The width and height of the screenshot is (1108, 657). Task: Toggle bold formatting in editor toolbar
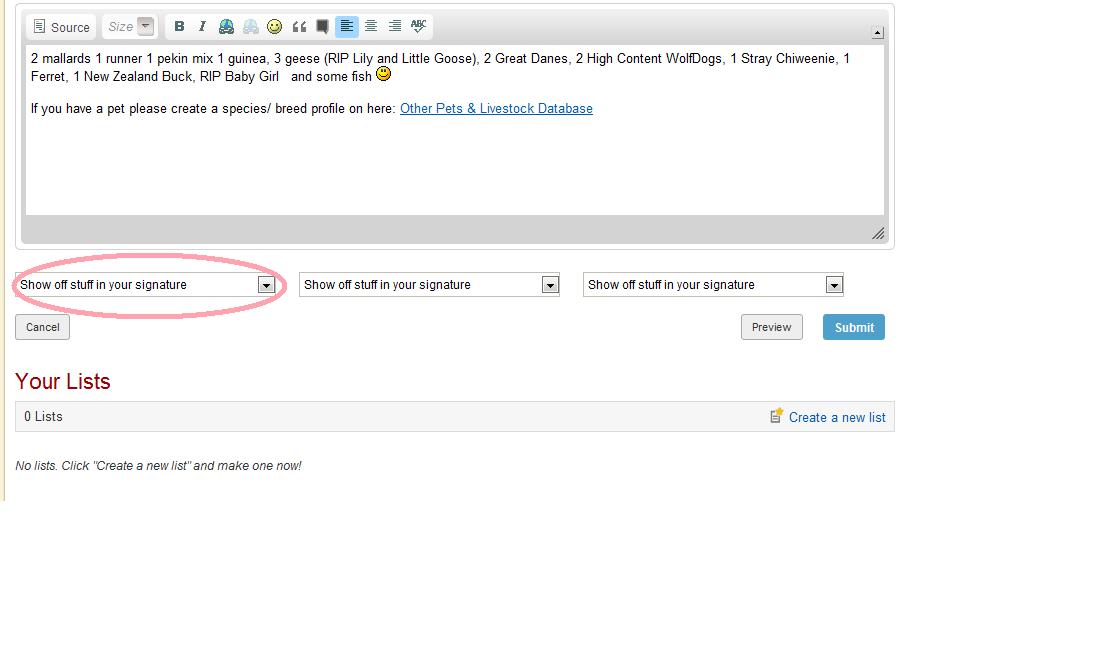pos(179,27)
